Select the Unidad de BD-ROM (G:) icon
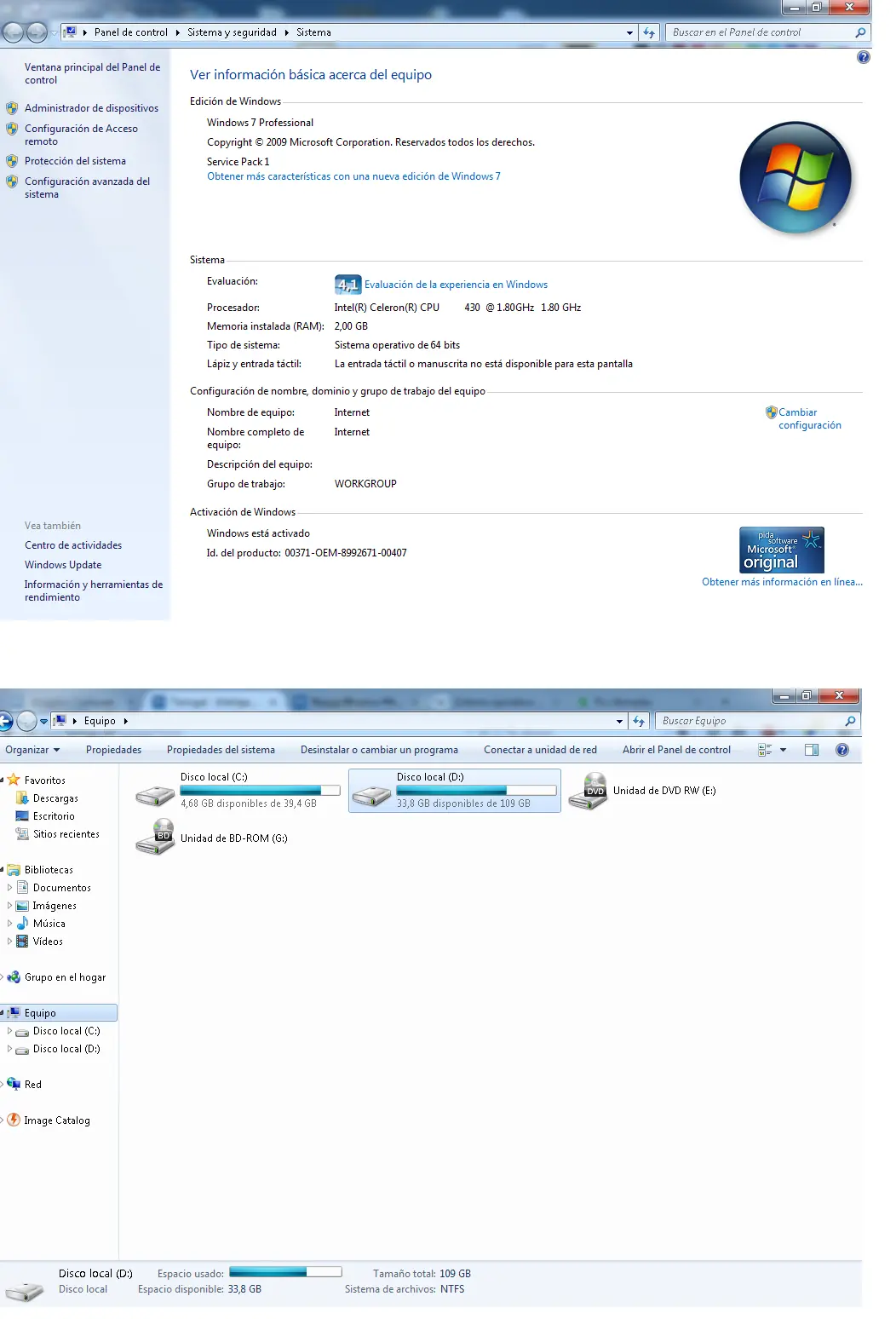The width and height of the screenshot is (896, 1319). pos(155,838)
